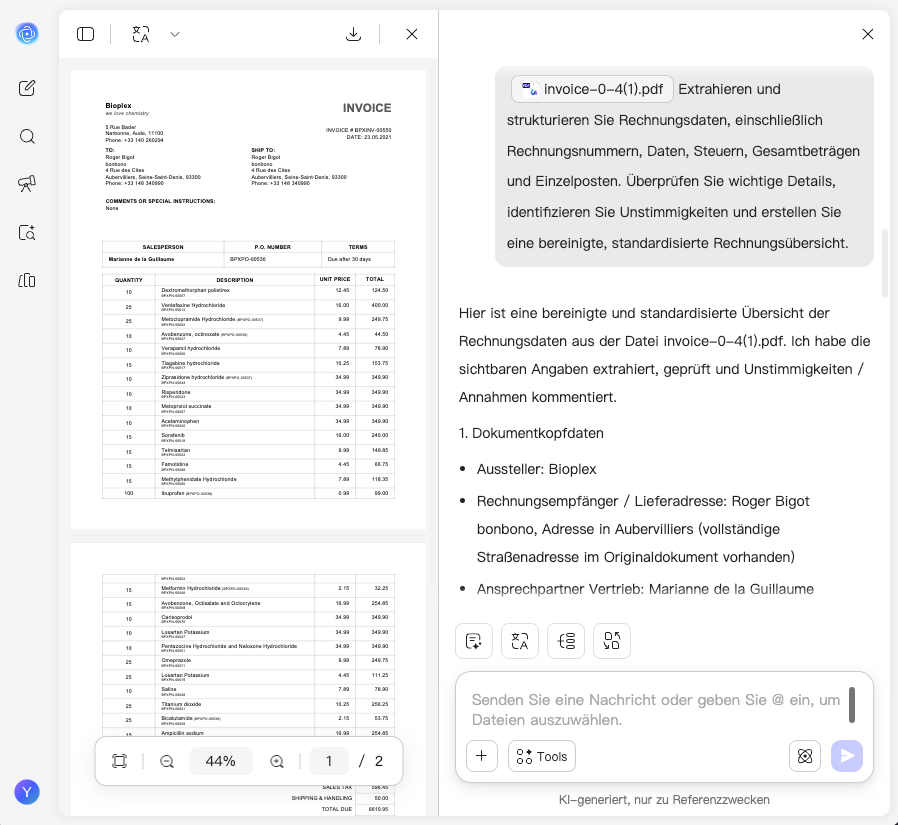Open the telescope explore icon in sidebar

(27, 184)
